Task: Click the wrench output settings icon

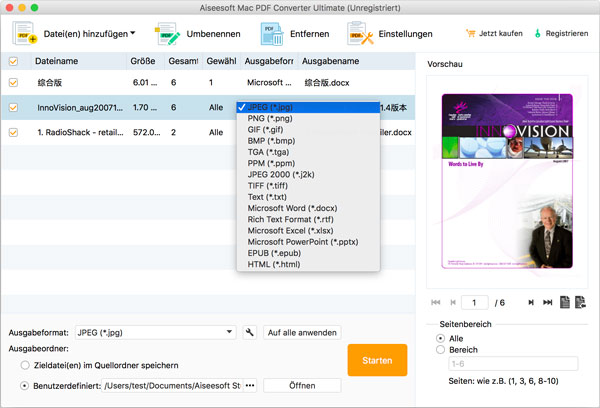Action: point(249,332)
